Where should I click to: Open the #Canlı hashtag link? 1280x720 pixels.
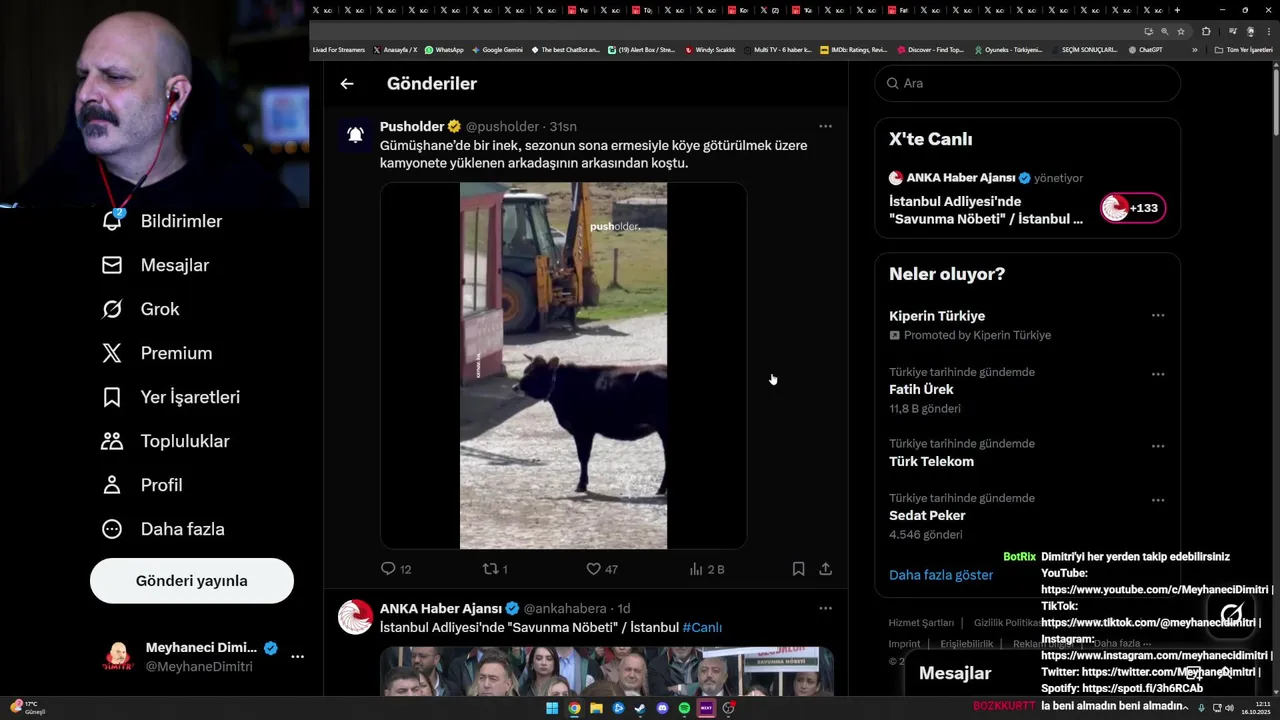click(x=702, y=628)
